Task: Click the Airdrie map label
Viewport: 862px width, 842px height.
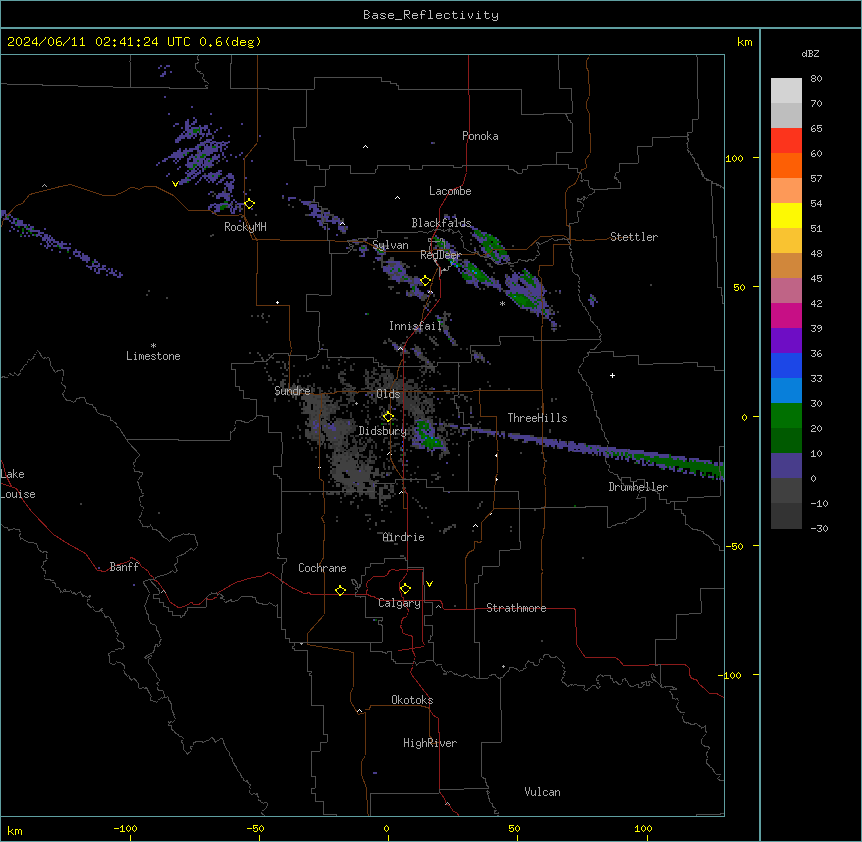Action: click(x=404, y=537)
